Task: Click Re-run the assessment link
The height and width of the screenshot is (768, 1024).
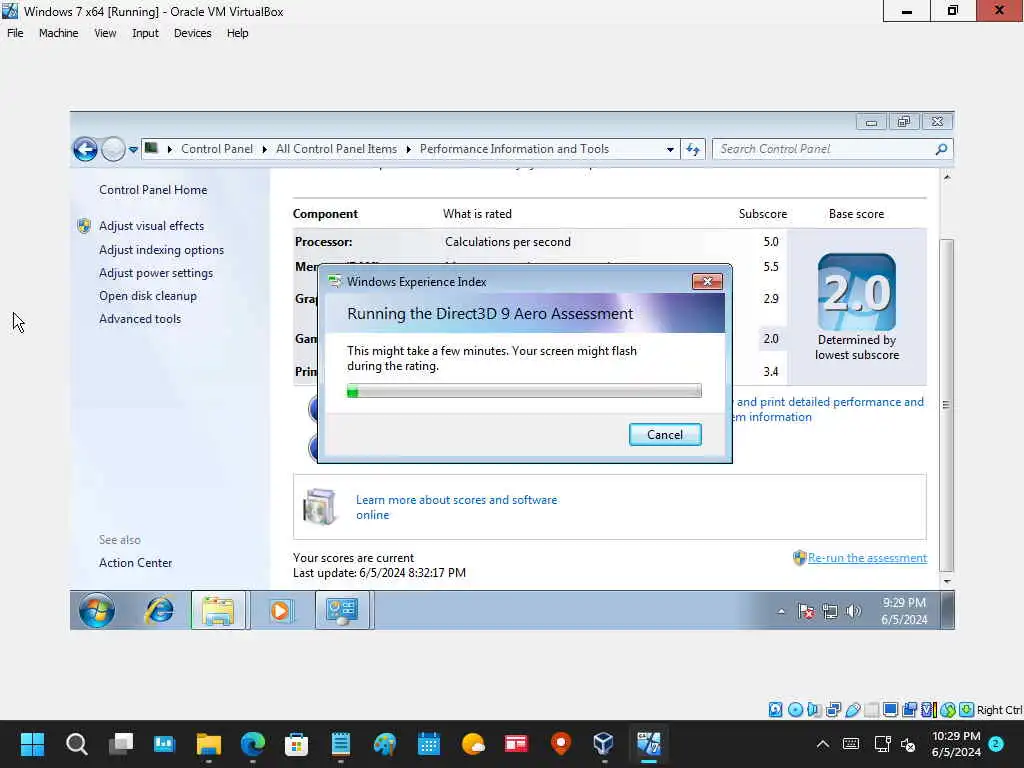Action: 867,558
